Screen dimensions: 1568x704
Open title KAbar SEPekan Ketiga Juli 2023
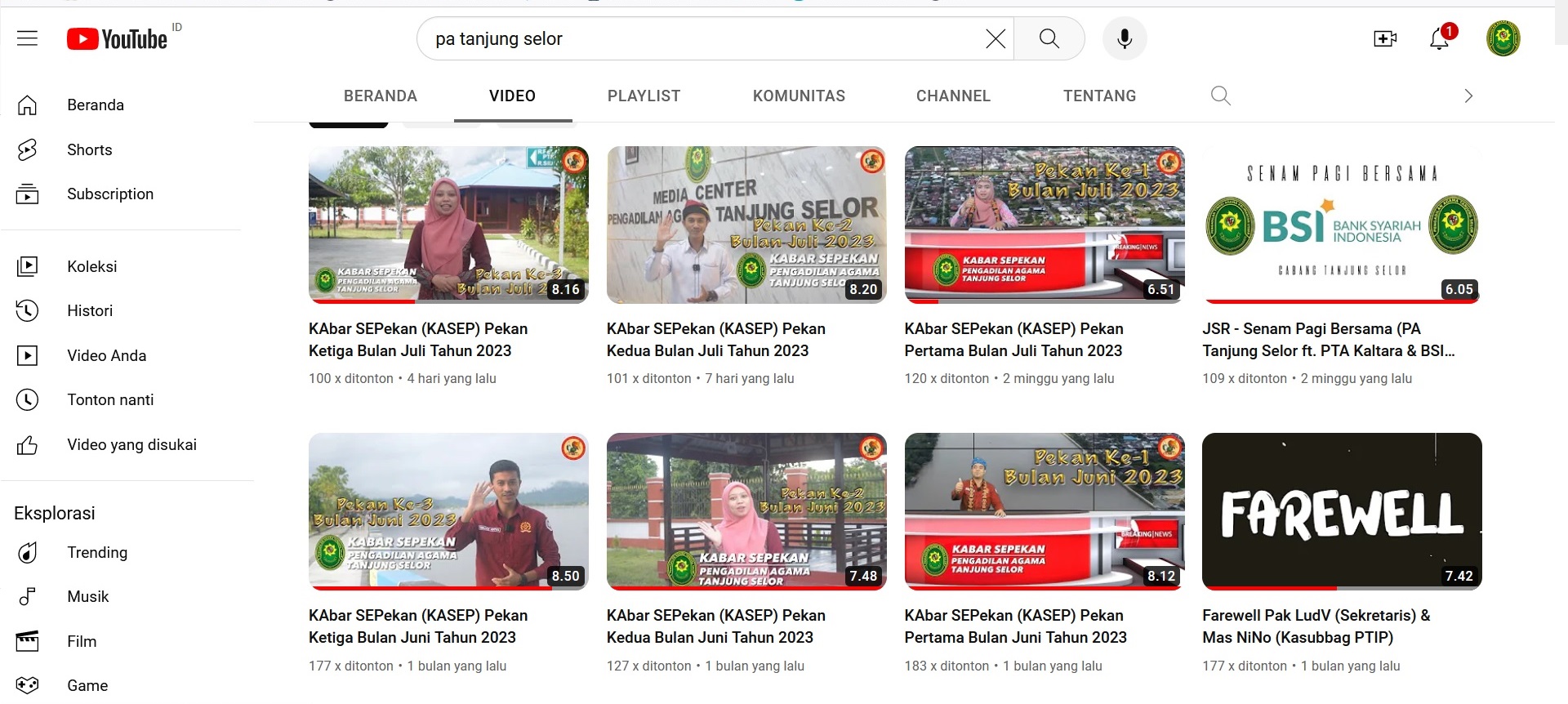pyautogui.click(x=418, y=340)
